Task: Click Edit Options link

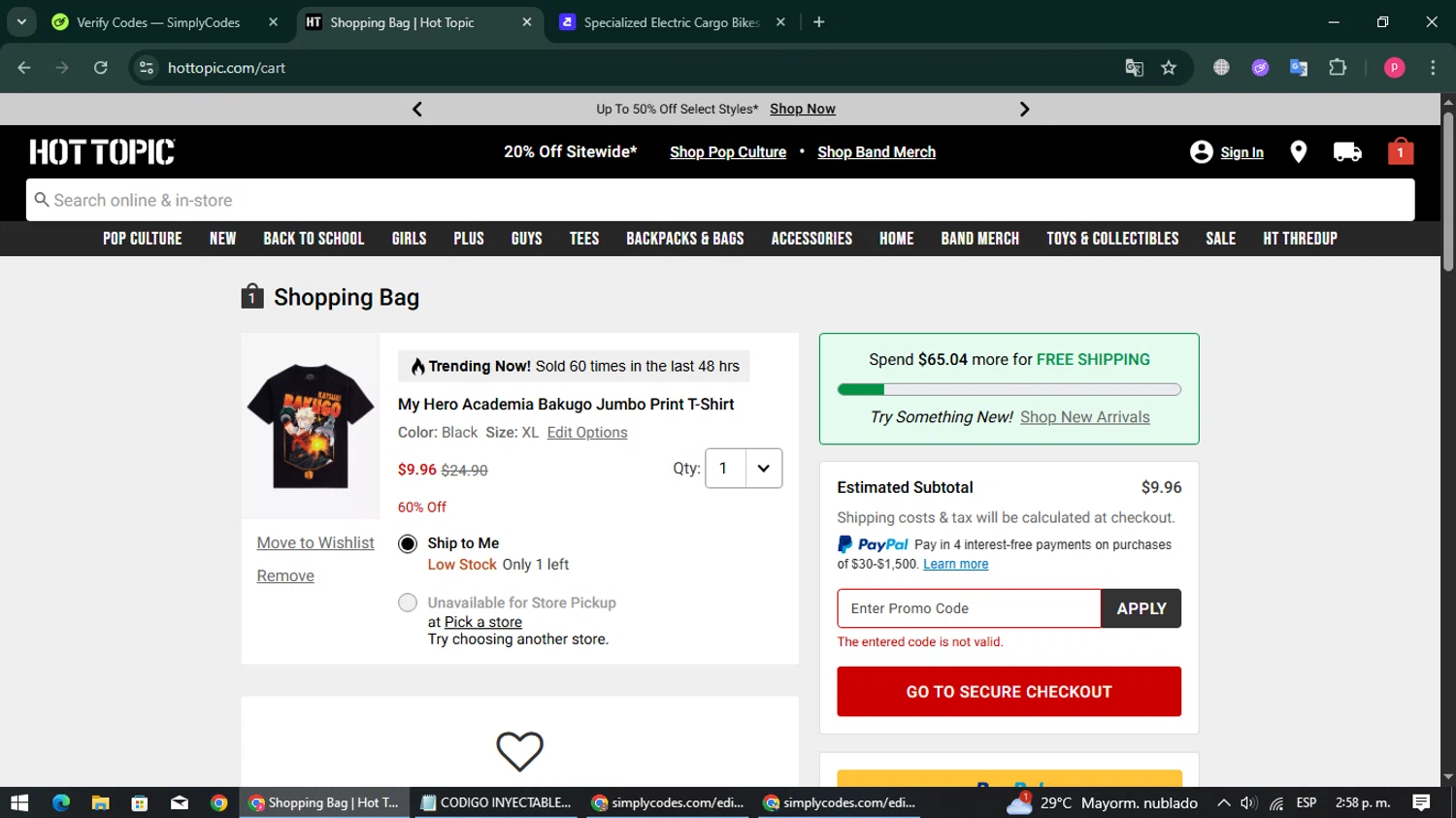Action: point(587,433)
